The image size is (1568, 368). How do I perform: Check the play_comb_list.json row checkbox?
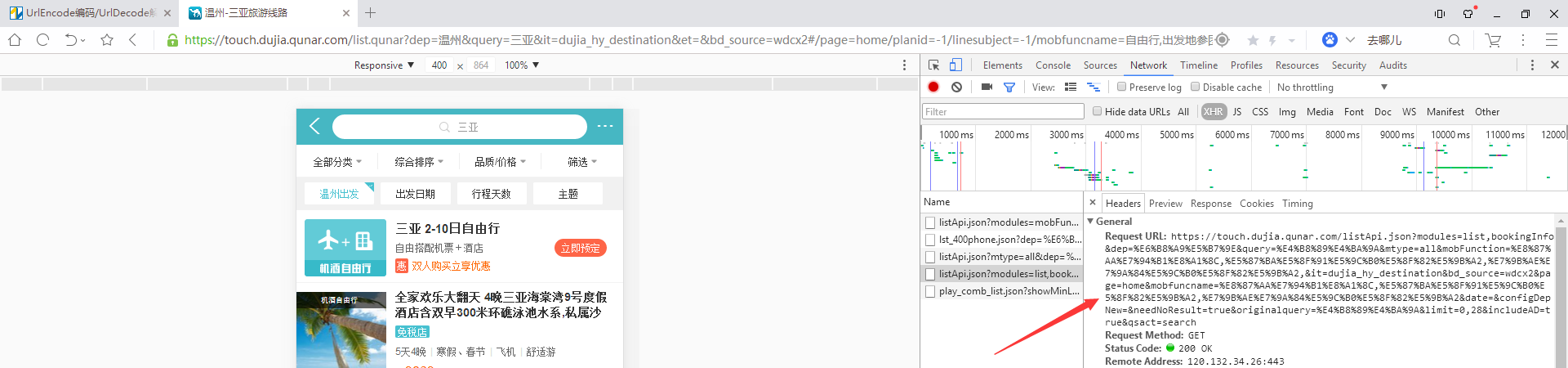(x=930, y=291)
